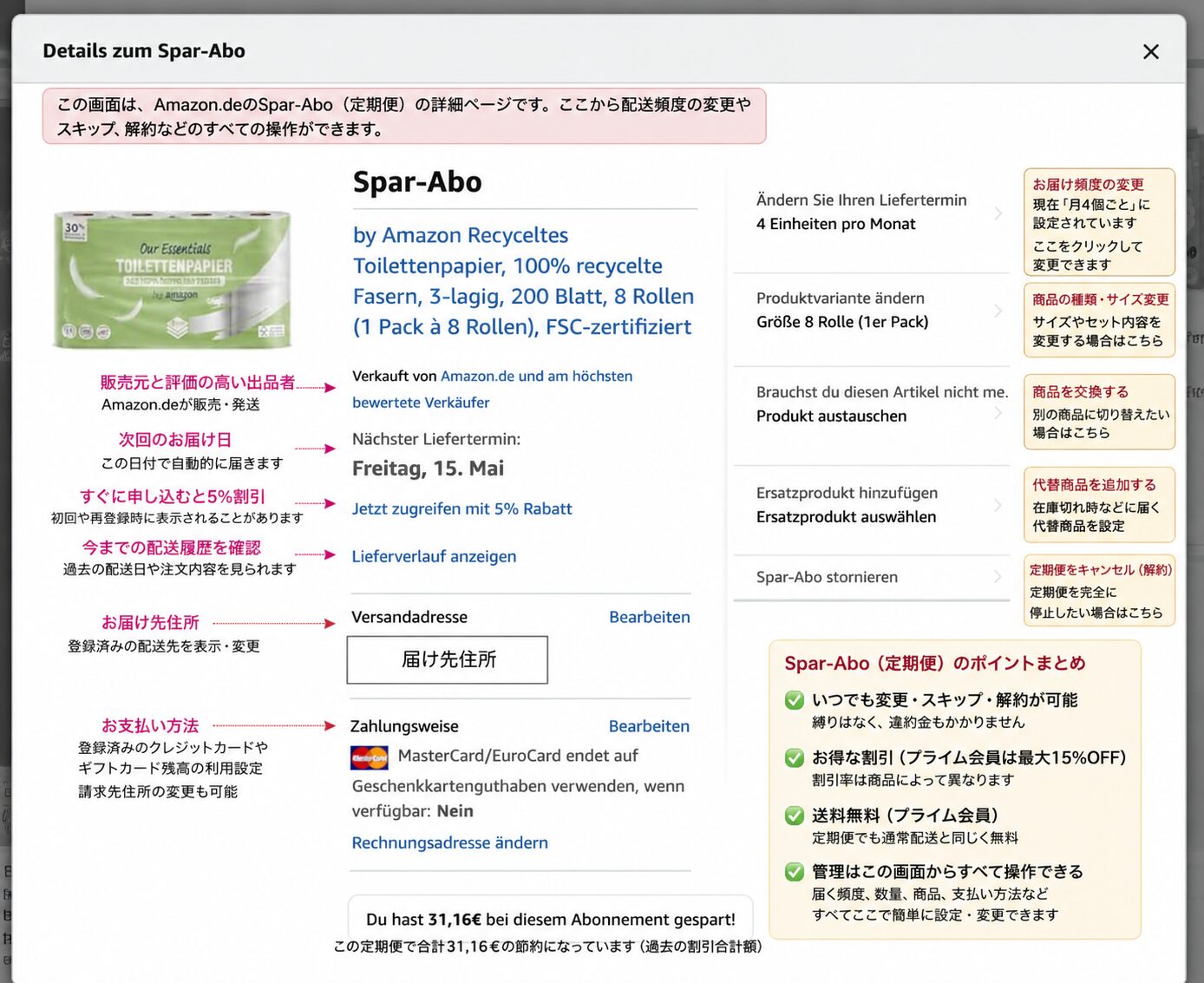Viewport: 1204px width, 983px height.
Task: Open Lieferverlauf anzeigen link
Action: coord(434,556)
